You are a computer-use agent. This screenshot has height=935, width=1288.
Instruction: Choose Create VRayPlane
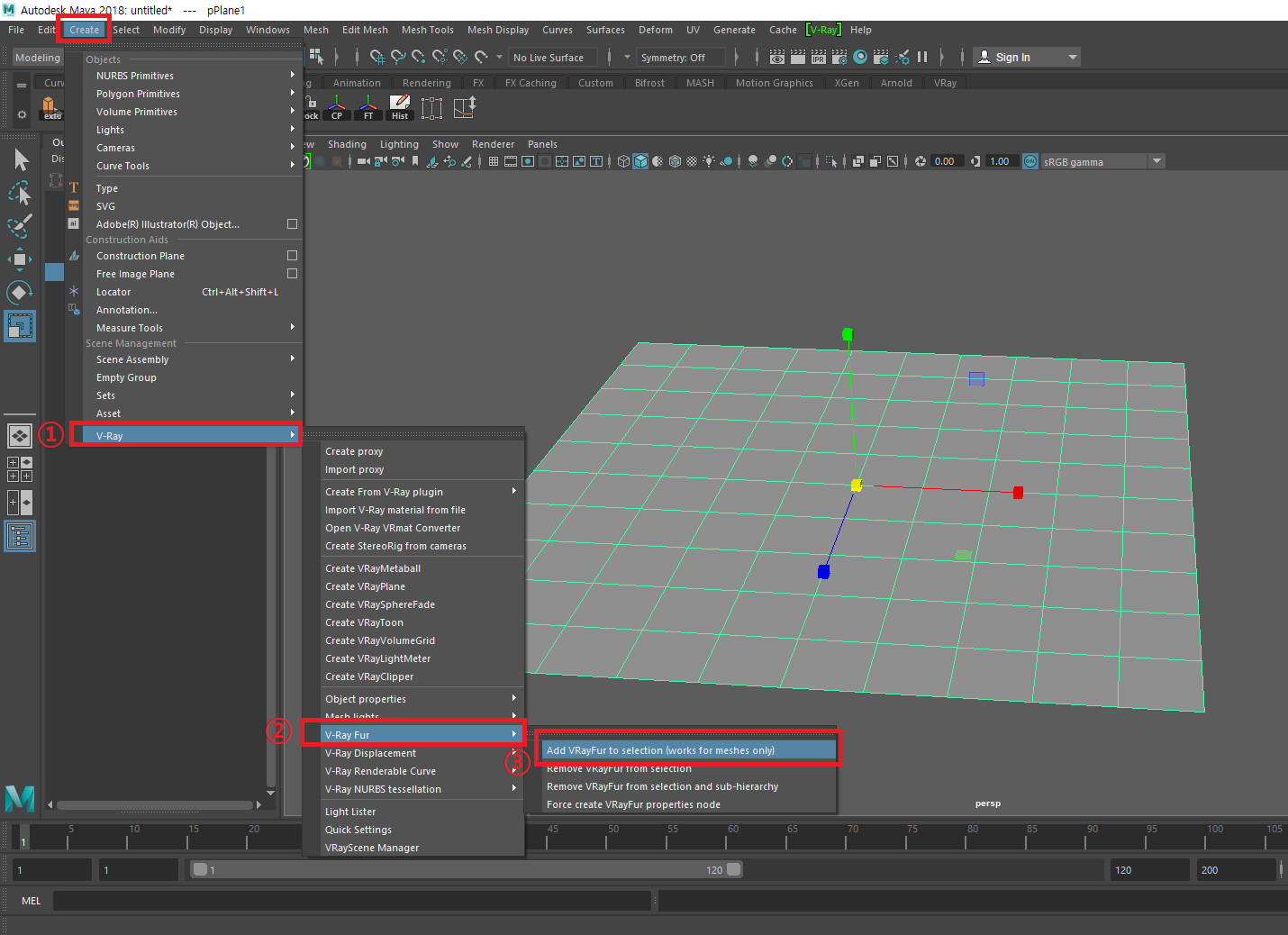(x=422, y=586)
